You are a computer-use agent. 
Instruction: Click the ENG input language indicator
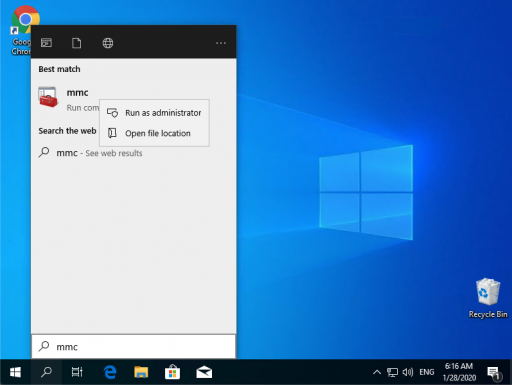click(427, 372)
